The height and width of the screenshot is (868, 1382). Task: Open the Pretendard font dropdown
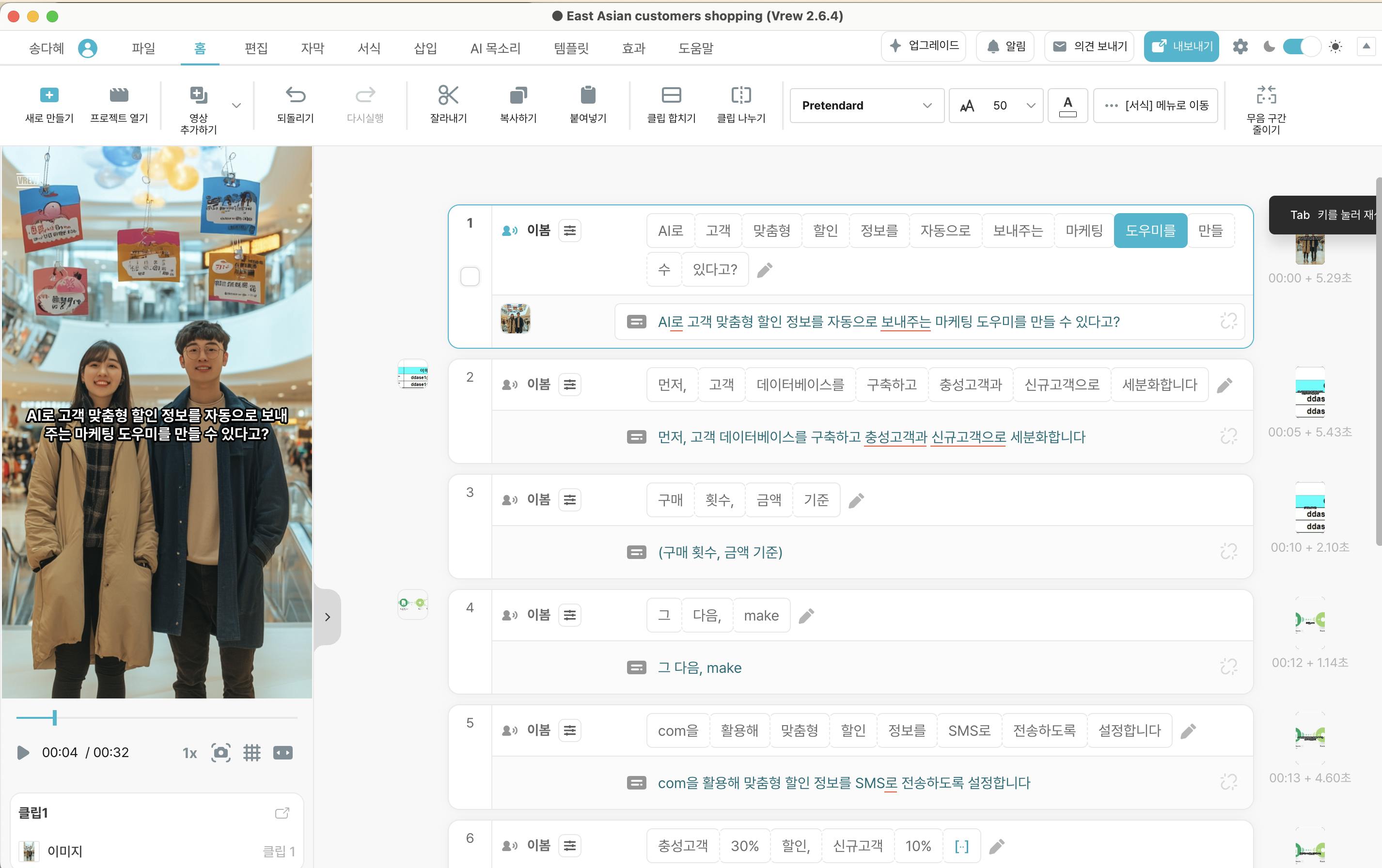click(866, 106)
